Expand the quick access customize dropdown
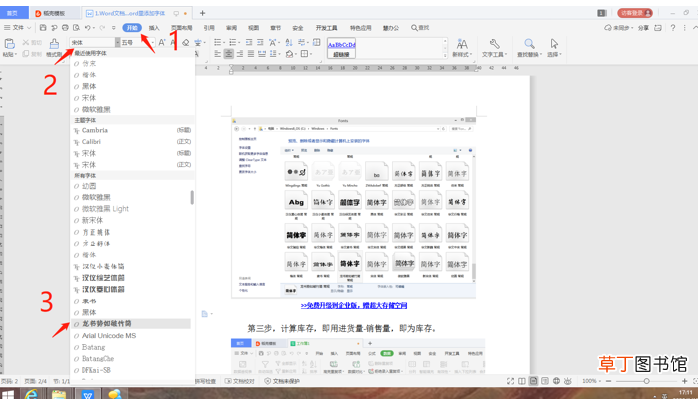Image resolution: width=698 pixels, height=399 pixels. coord(114,28)
